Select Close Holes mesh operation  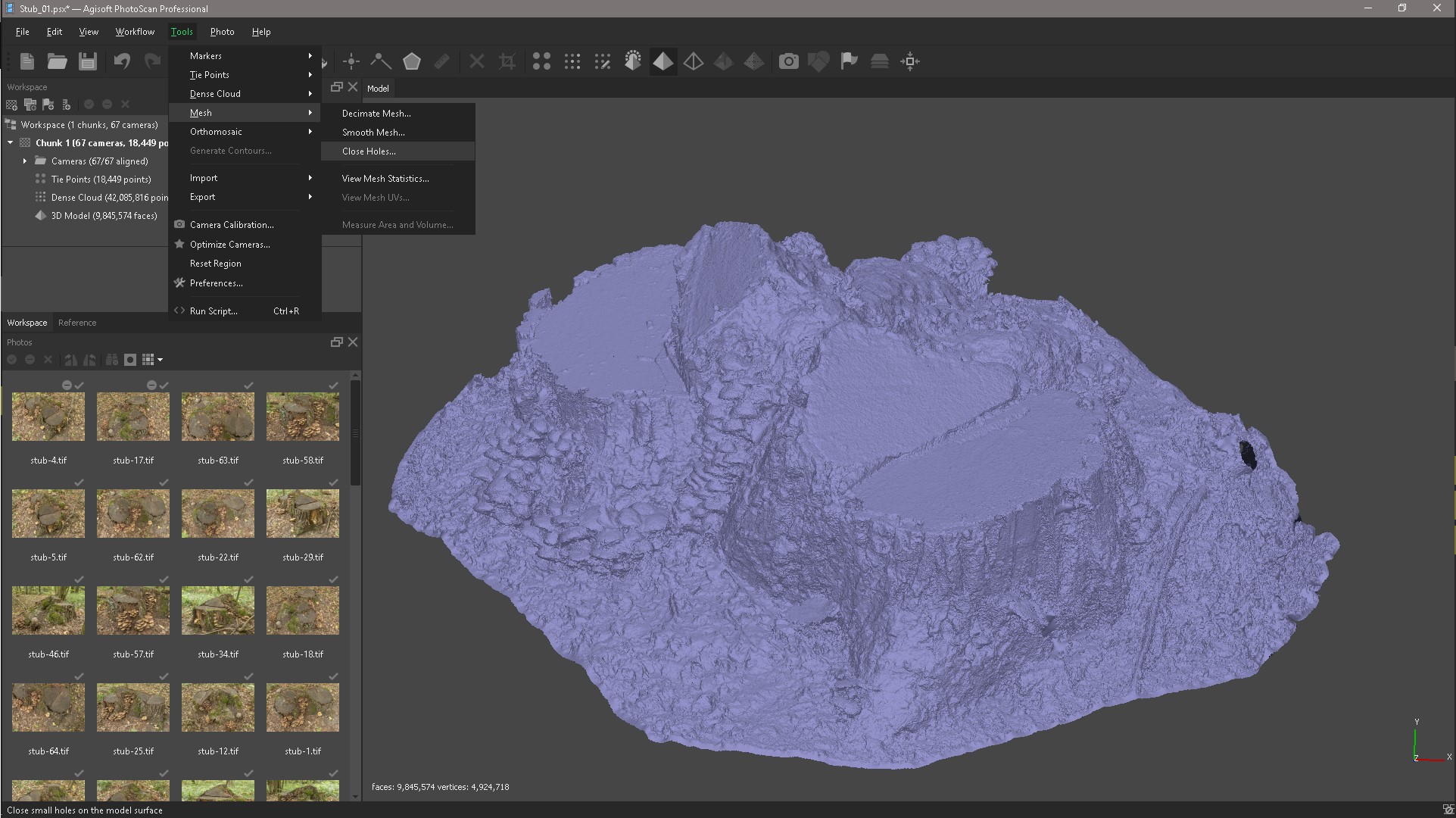click(x=368, y=151)
